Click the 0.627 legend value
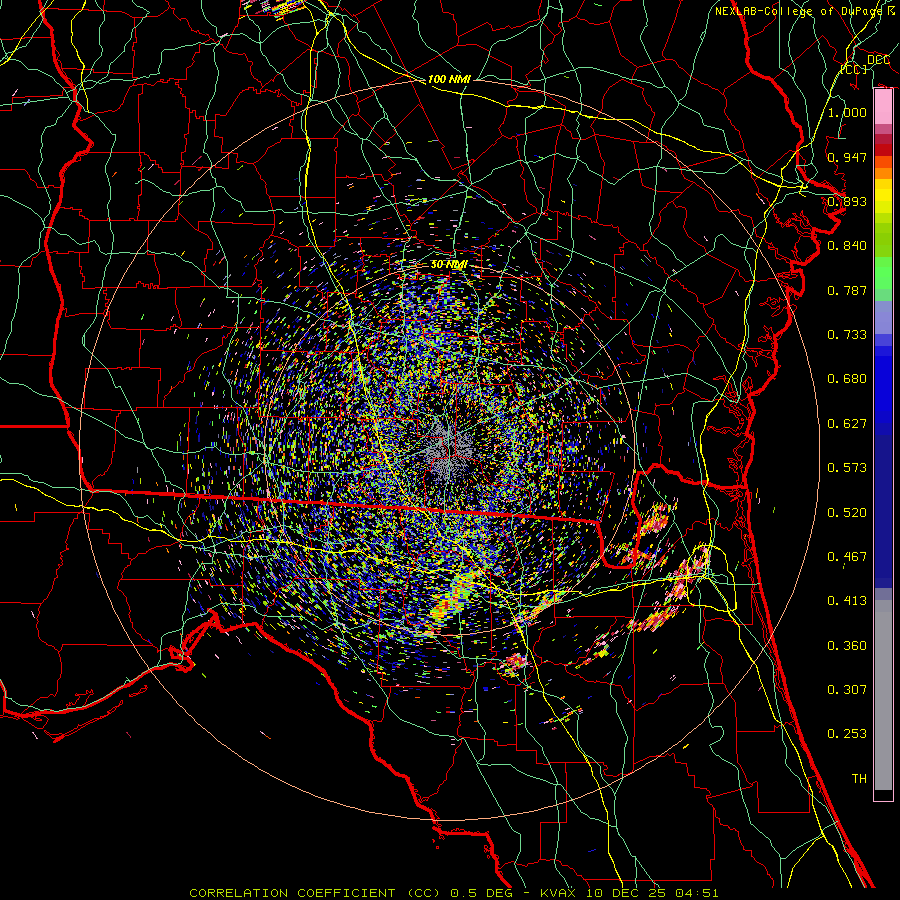900x900 pixels. click(x=847, y=424)
